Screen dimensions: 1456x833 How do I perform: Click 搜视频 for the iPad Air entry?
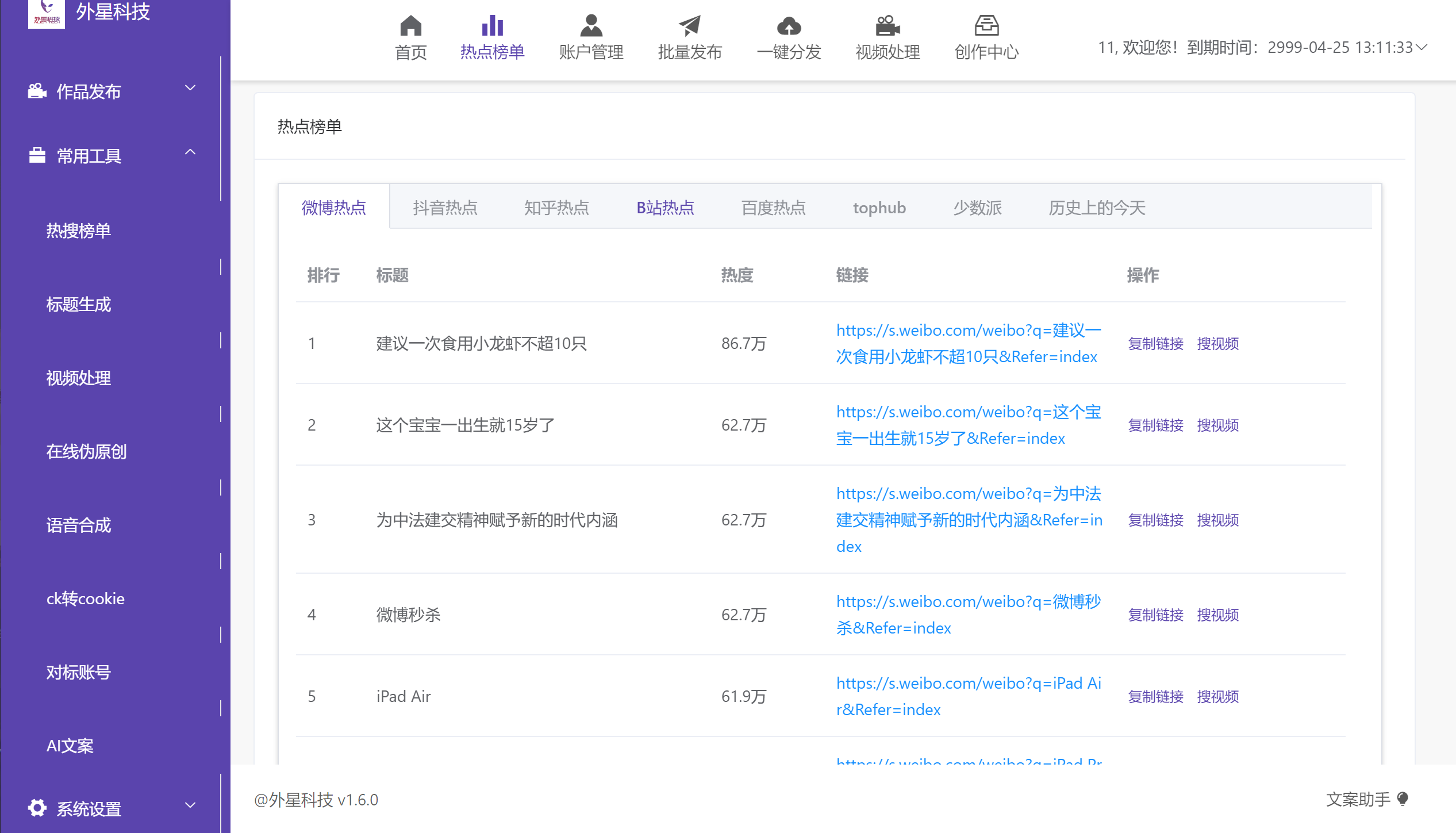[x=1217, y=696]
